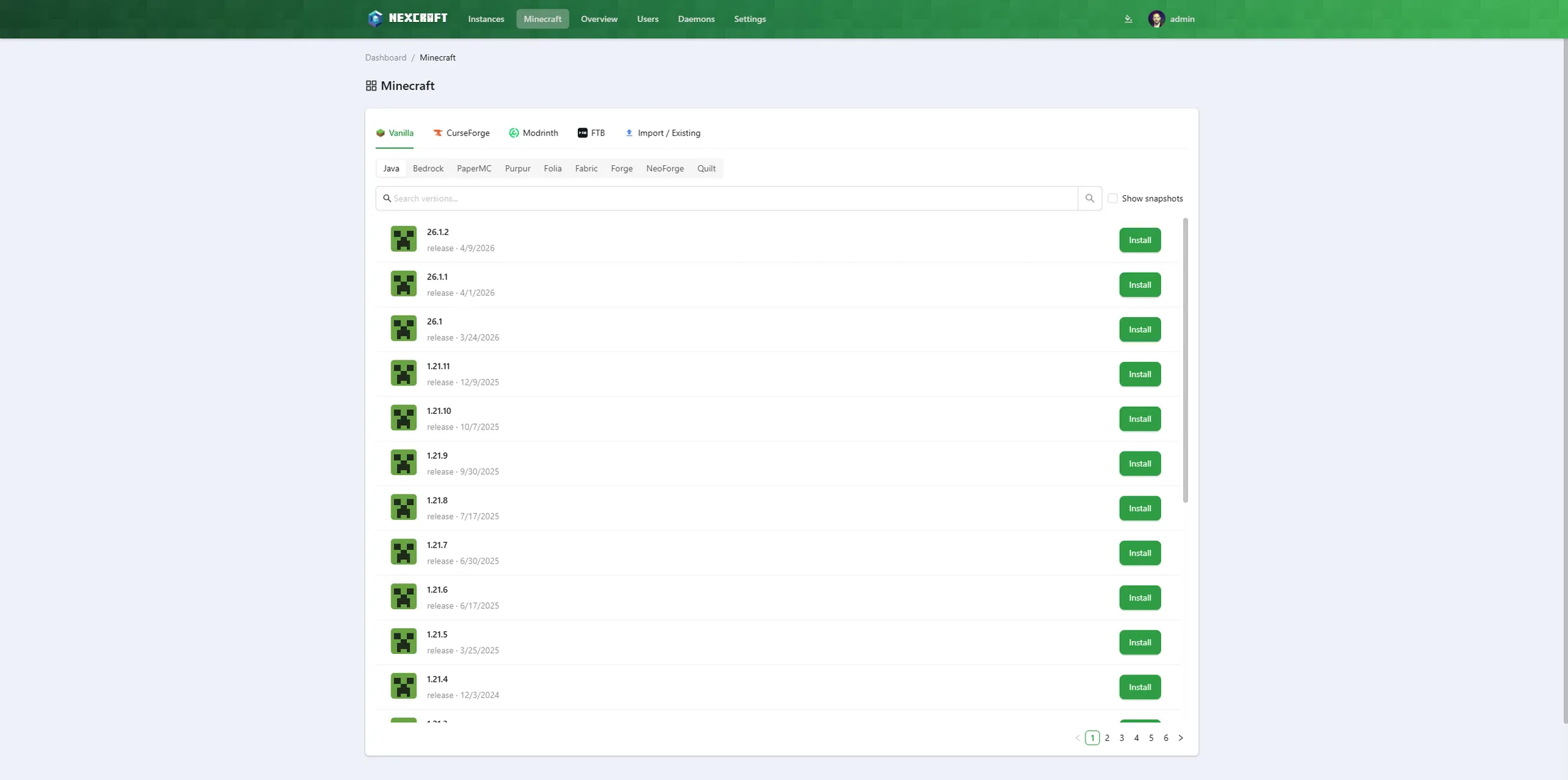Image resolution: width=1568 pixels, height=780 pixels.
Task: Click the creeper icon for version 1.21.4
Action: click(403, 687)
